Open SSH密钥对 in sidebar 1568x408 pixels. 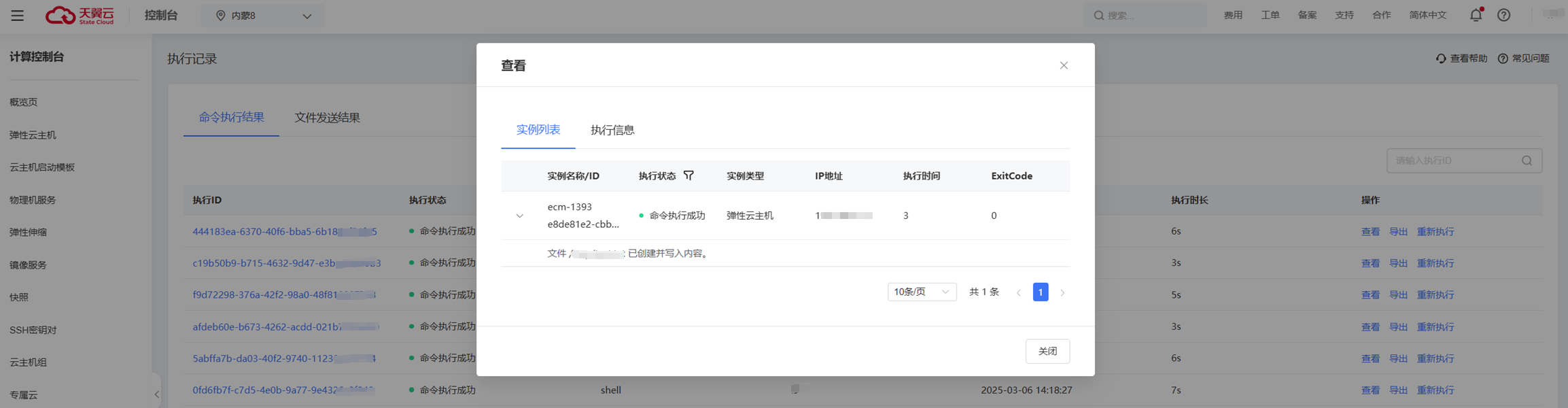(x=33, y=330)
